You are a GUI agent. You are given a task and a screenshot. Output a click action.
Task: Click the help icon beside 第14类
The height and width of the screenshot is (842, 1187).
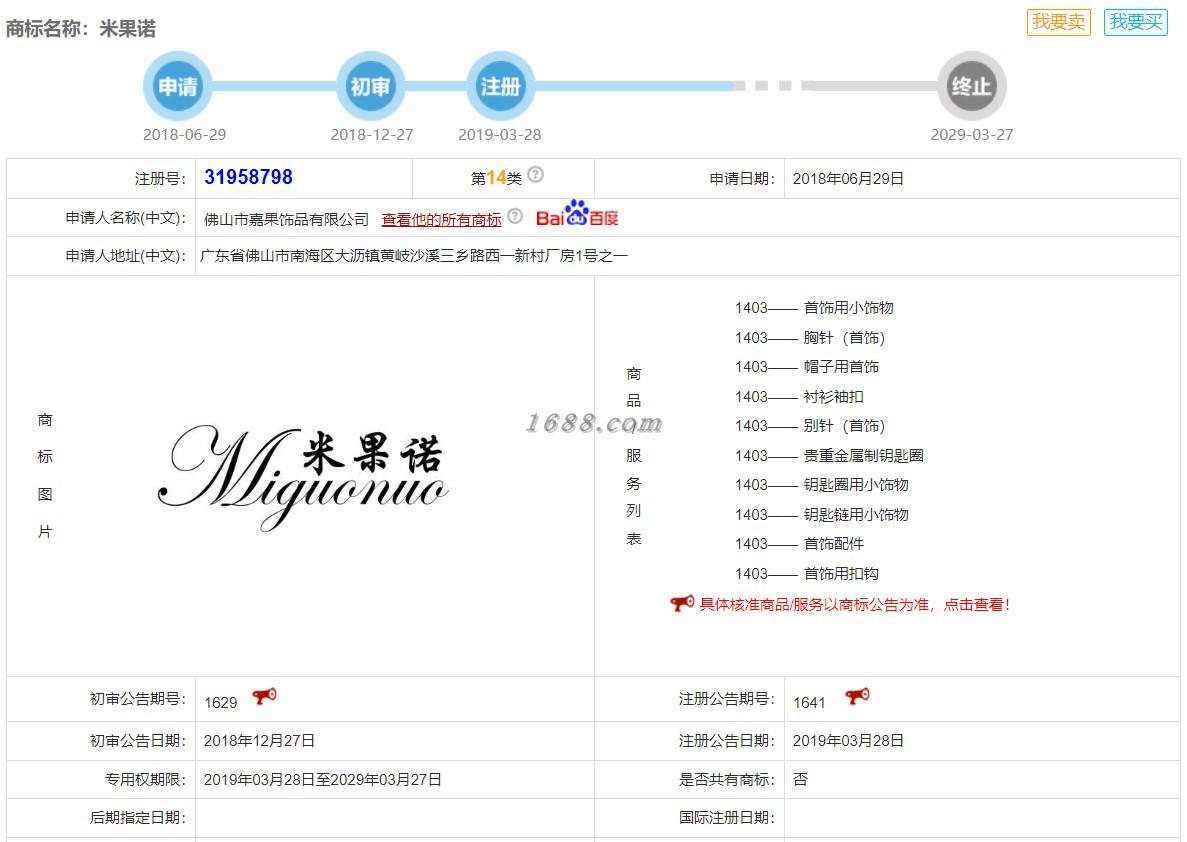535,174
